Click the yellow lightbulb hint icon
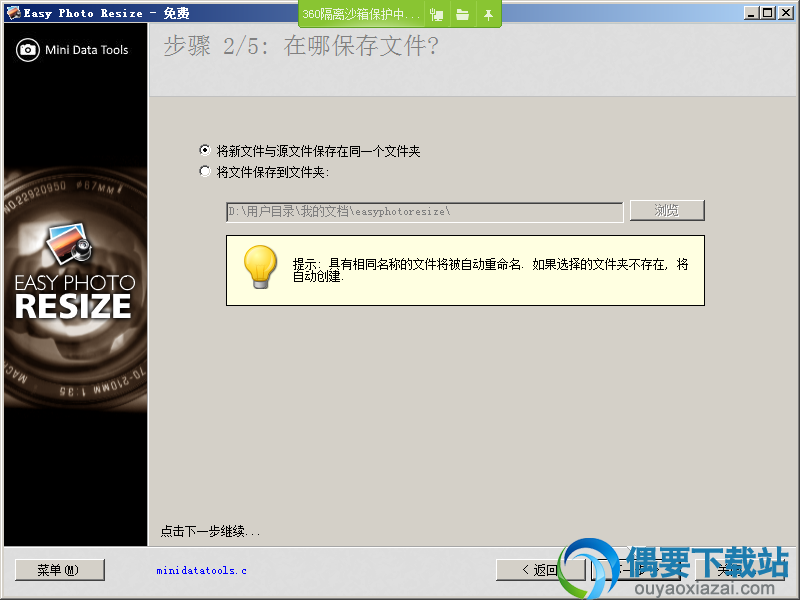800x600 pixels. 260,267
